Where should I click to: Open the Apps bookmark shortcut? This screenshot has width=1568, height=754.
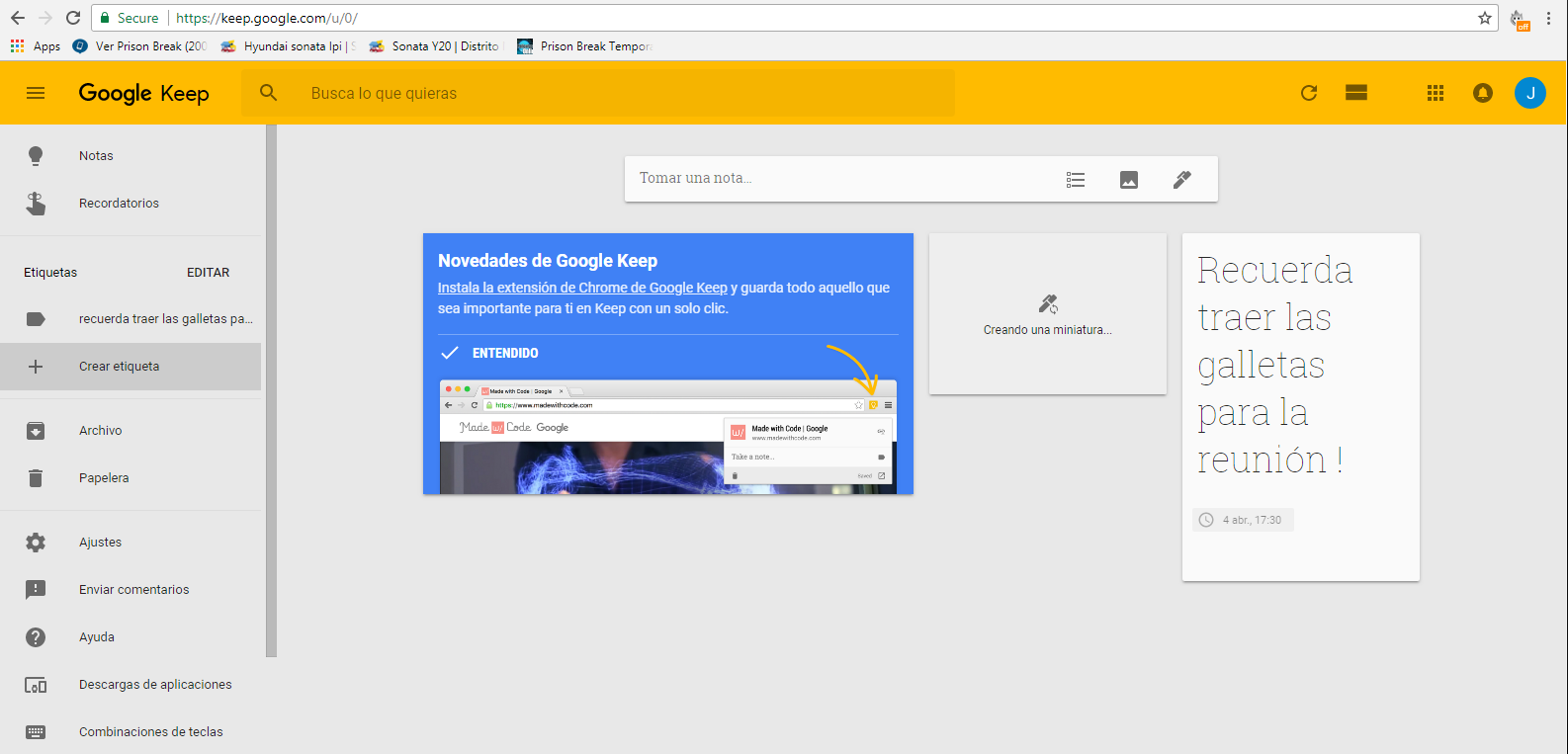tap(36, 46)
